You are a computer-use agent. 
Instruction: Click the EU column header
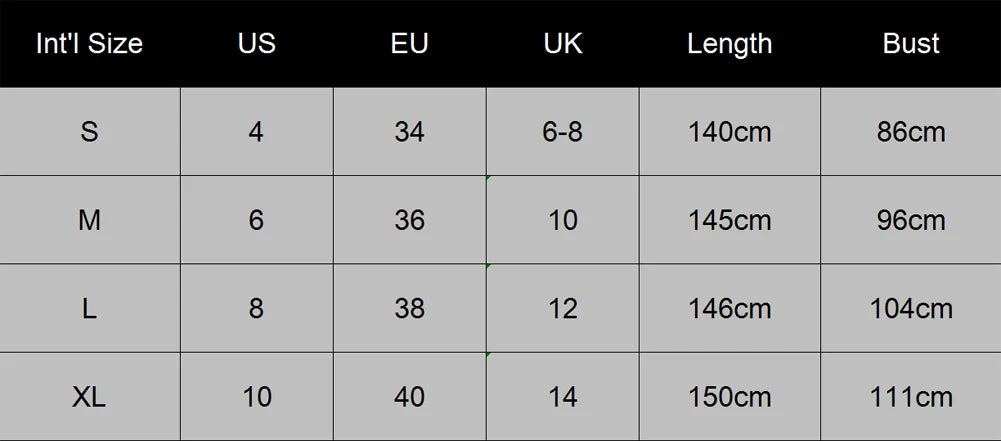pos(409,43)
